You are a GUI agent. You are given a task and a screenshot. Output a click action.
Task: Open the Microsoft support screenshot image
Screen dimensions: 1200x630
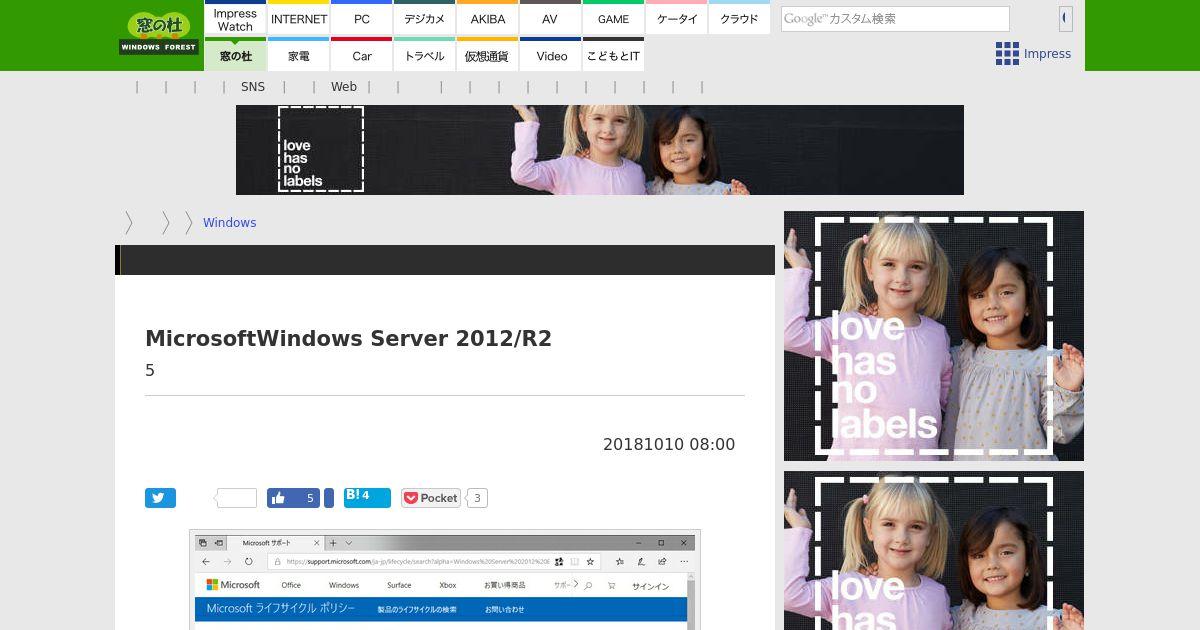(445, 580)
